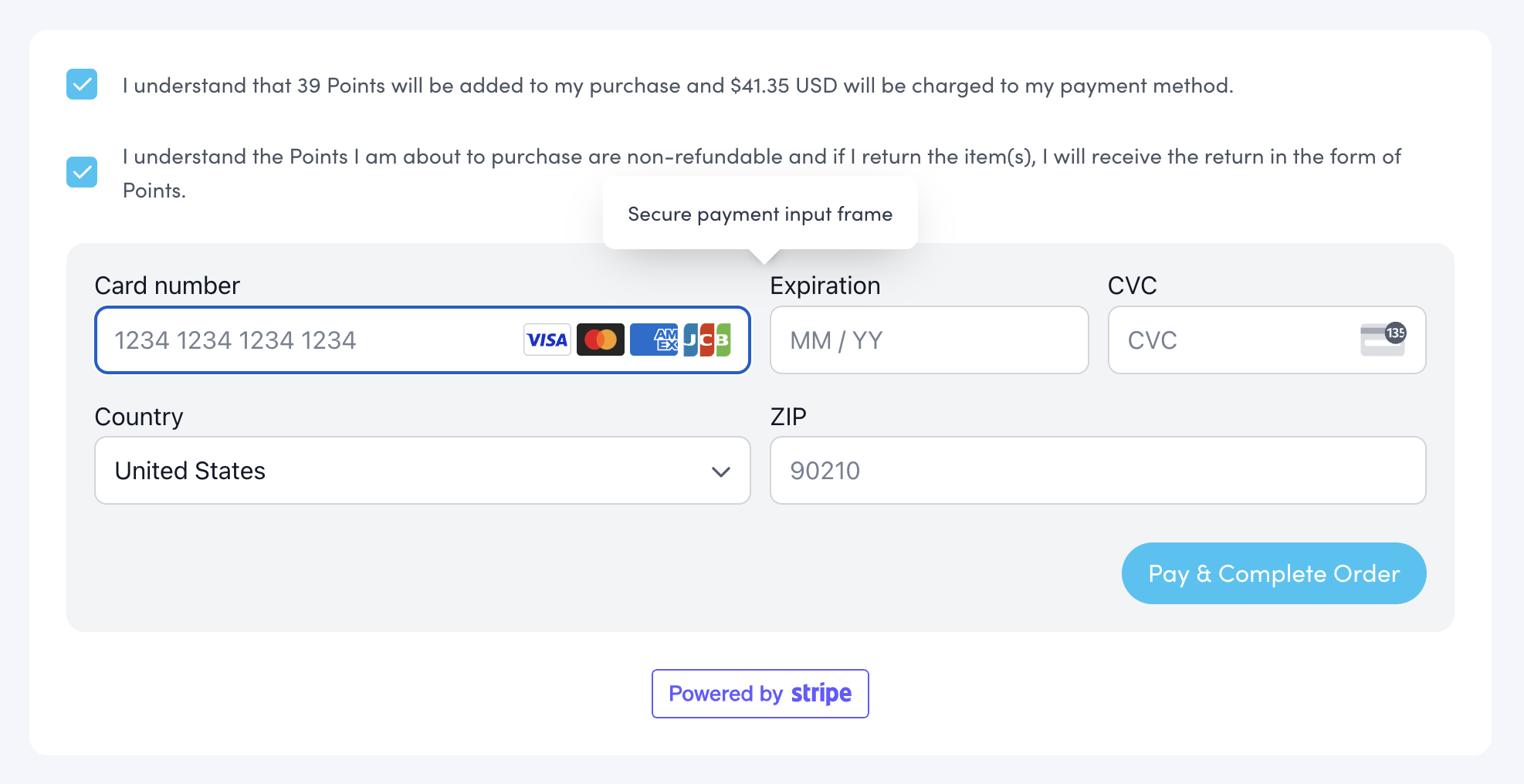1524x784 pixels.
Task: Click the CVC card hint icon
Action: click(1382, 340)
